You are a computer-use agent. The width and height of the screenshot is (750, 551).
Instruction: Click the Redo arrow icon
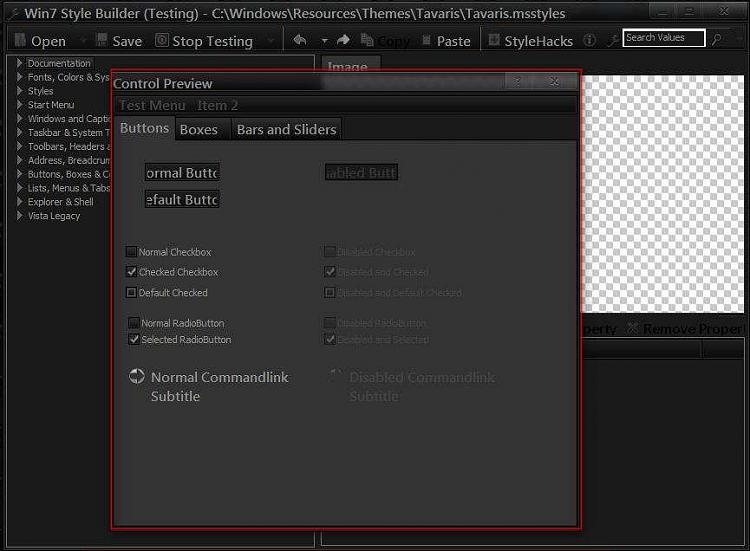343,40
